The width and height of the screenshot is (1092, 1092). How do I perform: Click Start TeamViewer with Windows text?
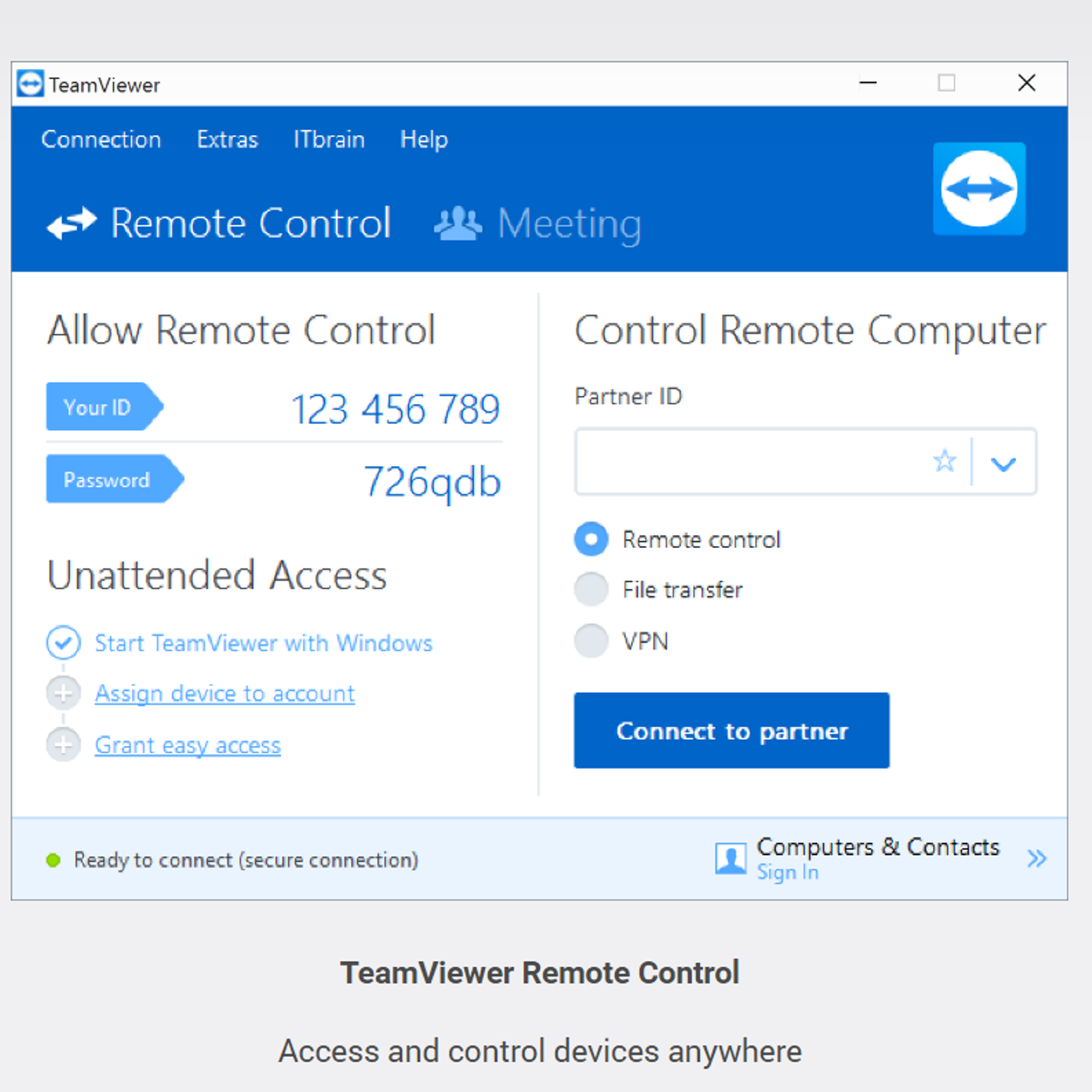point(263,643)
